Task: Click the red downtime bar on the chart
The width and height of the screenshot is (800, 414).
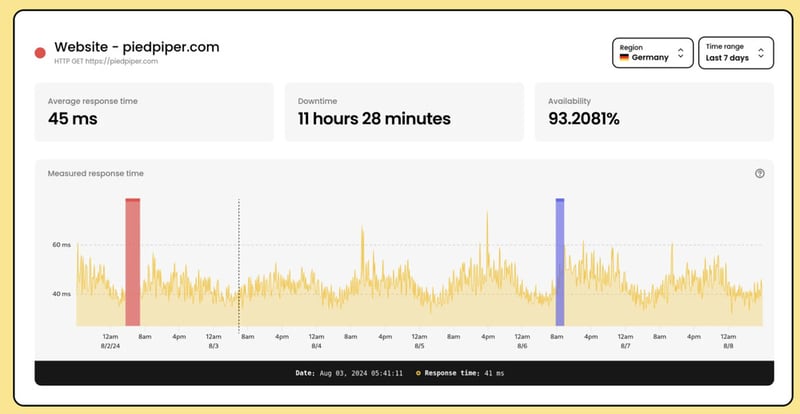Action: coord(132,262)
